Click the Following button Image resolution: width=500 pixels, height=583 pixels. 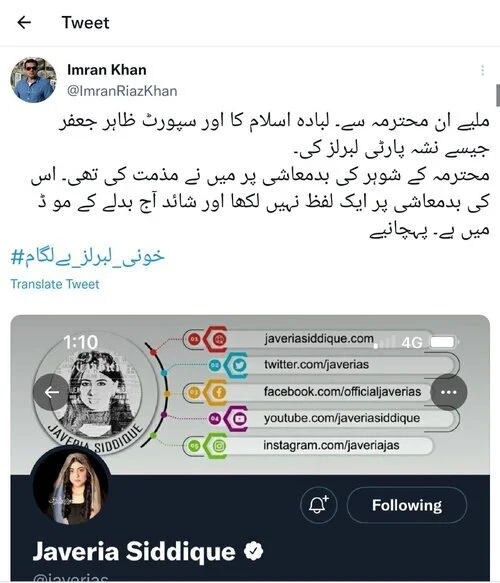click(407, 505)
